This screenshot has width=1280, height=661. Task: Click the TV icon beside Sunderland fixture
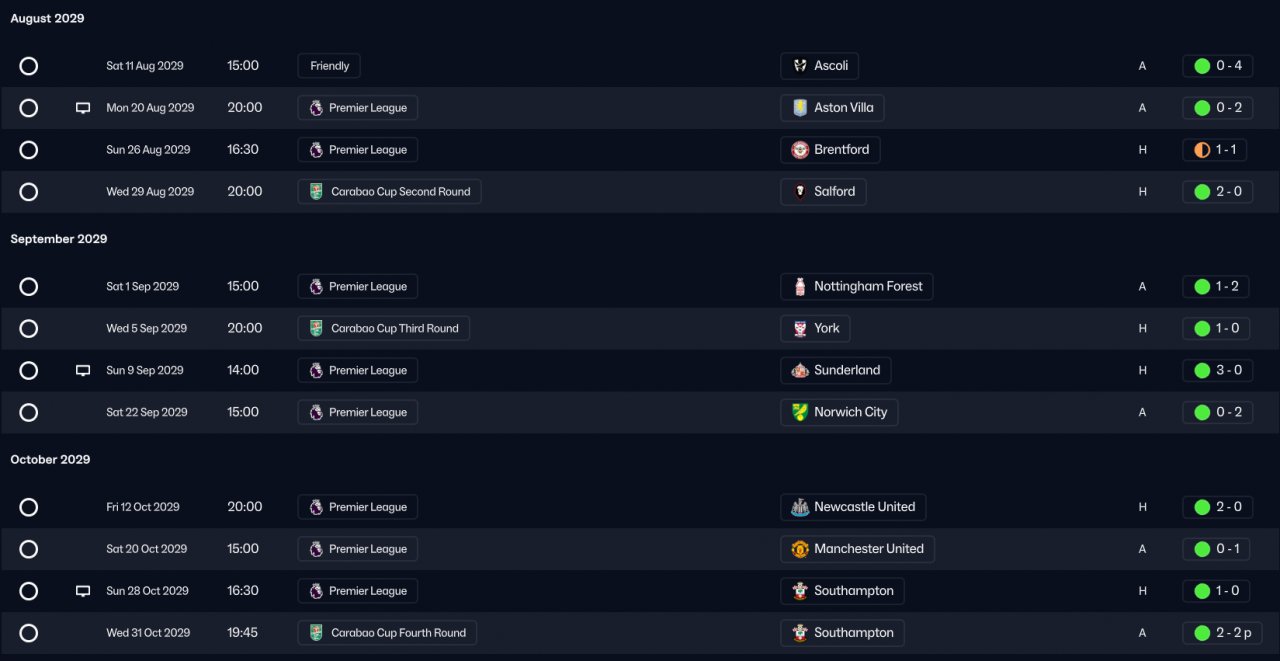83,370
